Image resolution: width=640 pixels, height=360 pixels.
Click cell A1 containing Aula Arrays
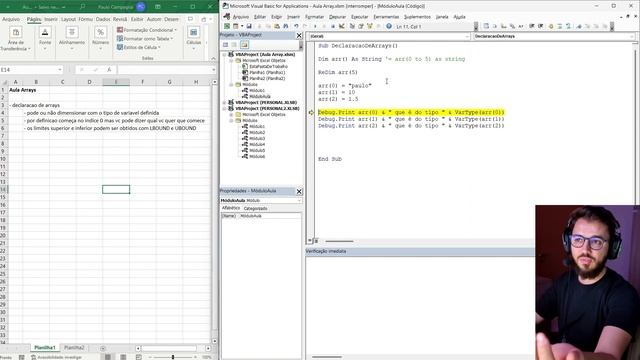click(x=16, y=90)
